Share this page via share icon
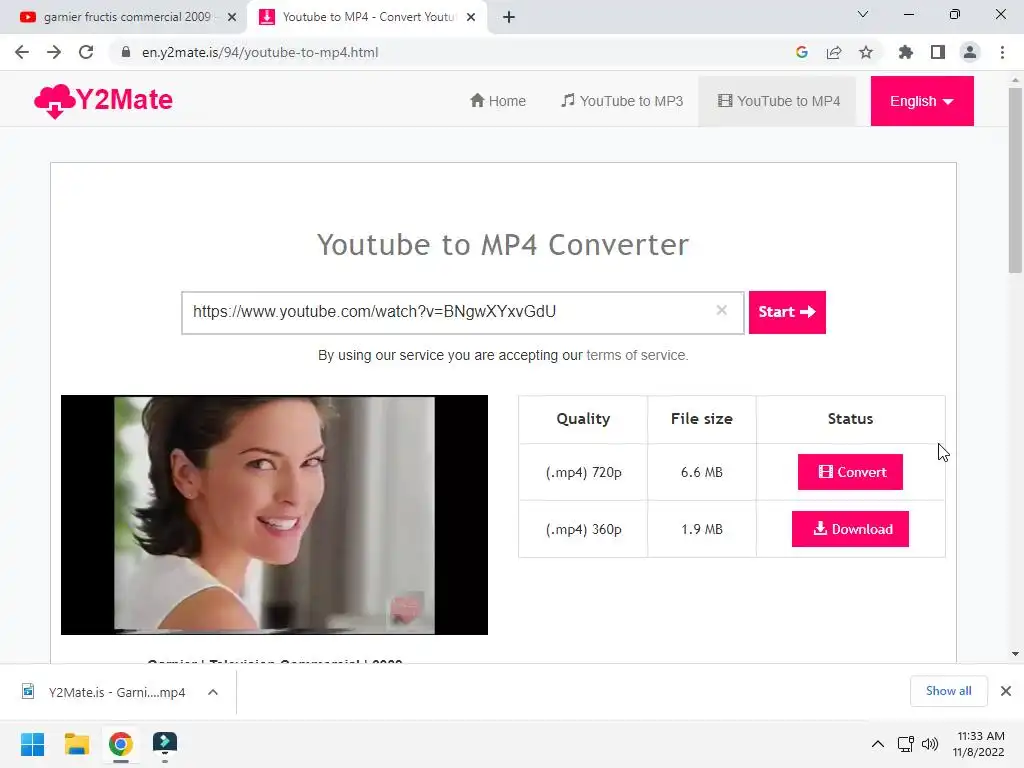The width and height of the screenshot is (1024, 768). [x=834, y=52]
